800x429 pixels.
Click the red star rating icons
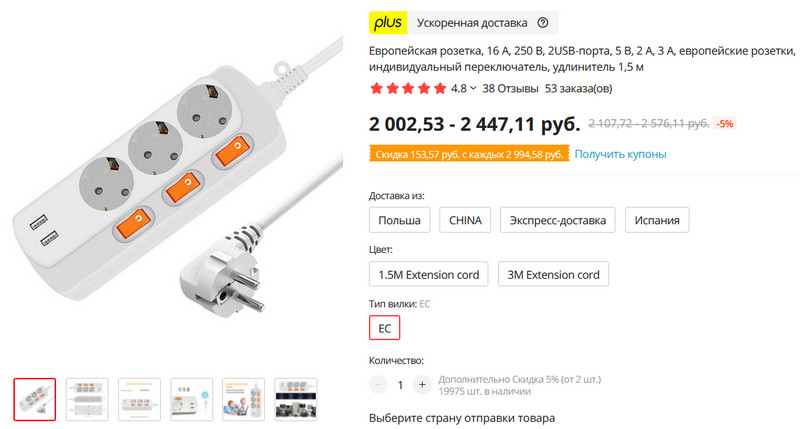coord(408,88)
